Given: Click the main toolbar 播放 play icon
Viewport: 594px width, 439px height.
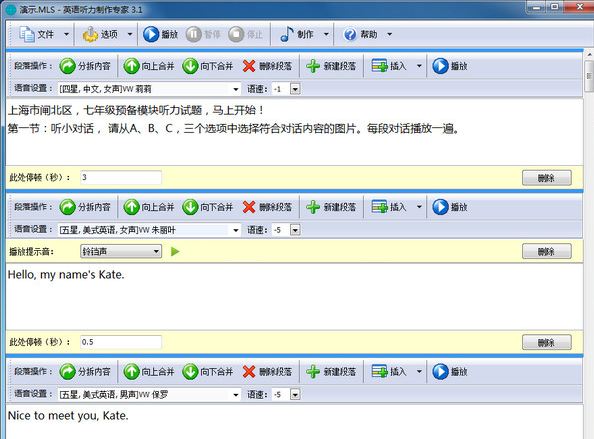Looking at the screenshot, I should tap(151, 34).
